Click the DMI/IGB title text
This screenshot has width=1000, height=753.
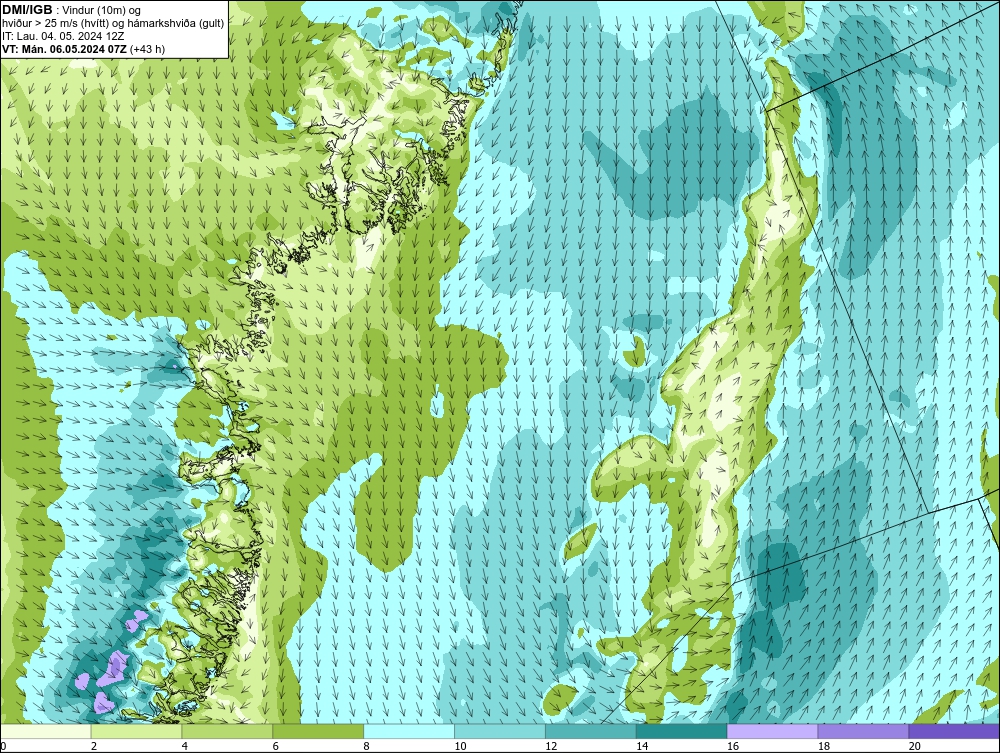coord(27,10)
